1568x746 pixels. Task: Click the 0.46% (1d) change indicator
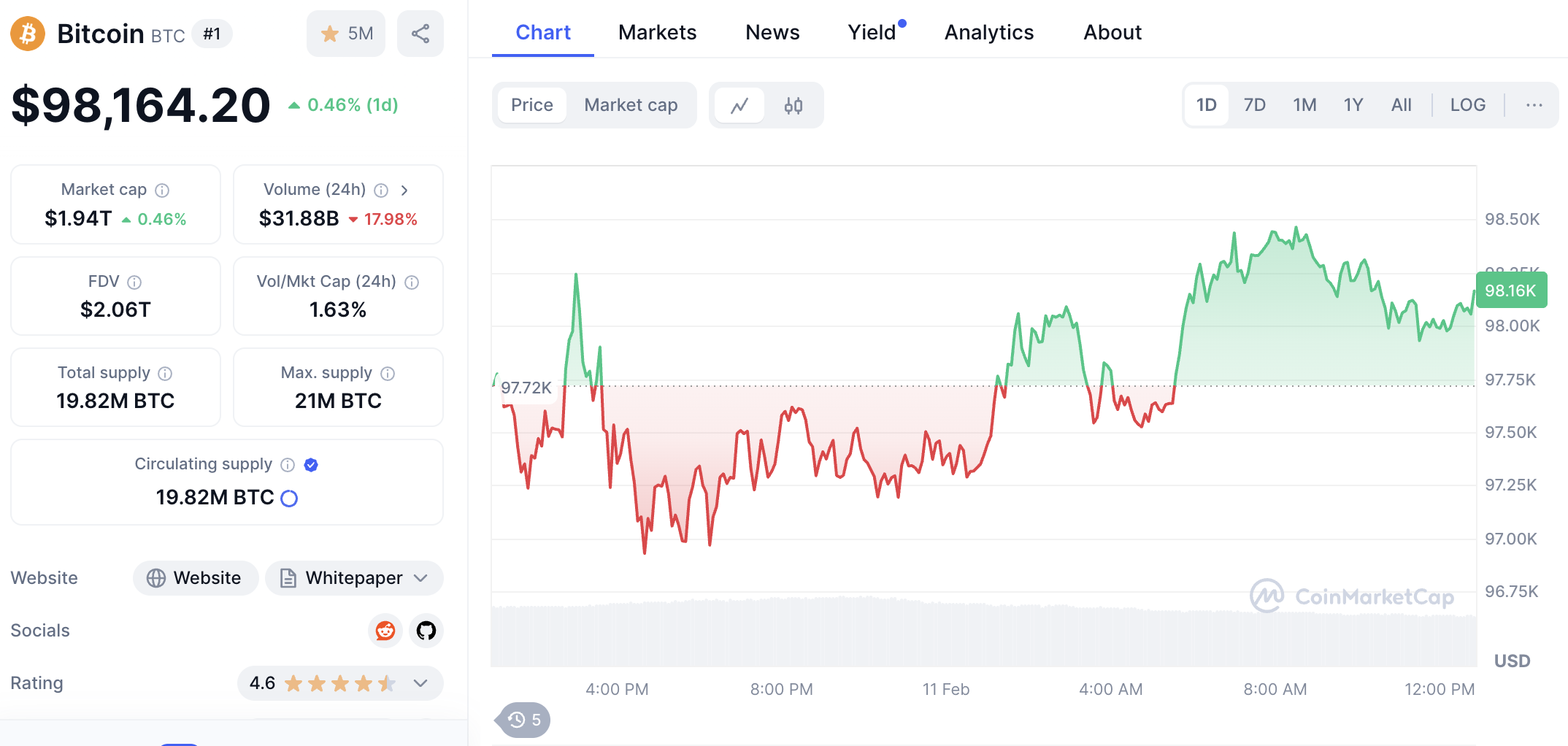343,105
